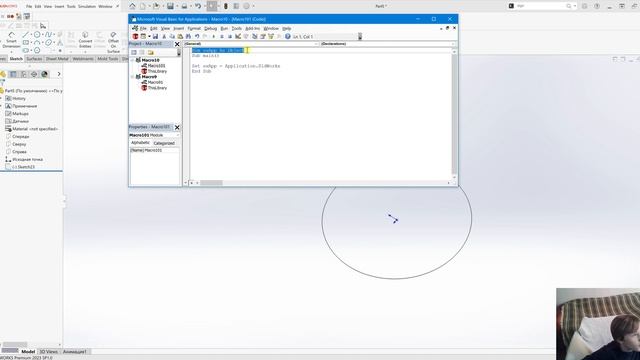Click the Undo icon in VBA toolbar
Viewport: 640px width, 360px height.
197,37
